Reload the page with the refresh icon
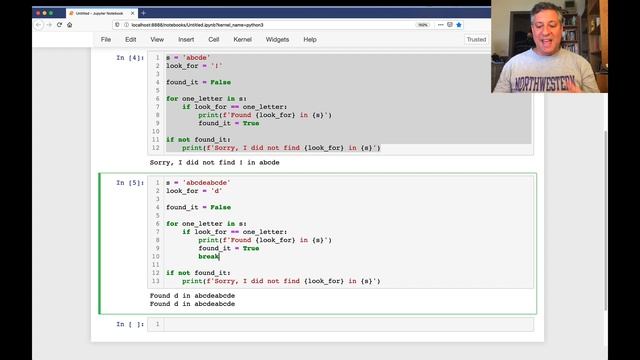This screenshot has width=640, height=360. tap(60, 25)
